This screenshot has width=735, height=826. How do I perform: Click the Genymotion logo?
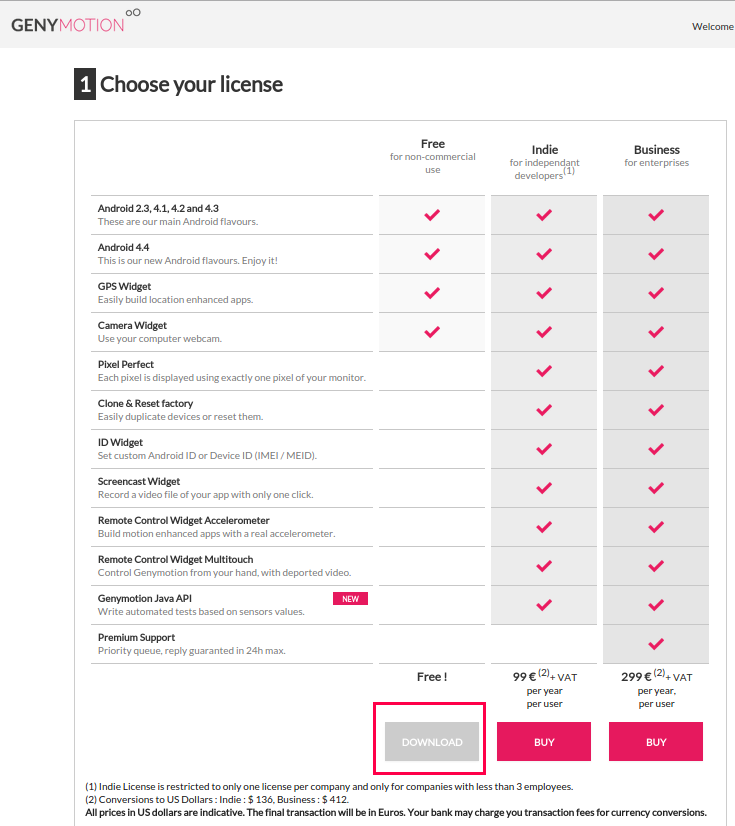pos(76,22)
